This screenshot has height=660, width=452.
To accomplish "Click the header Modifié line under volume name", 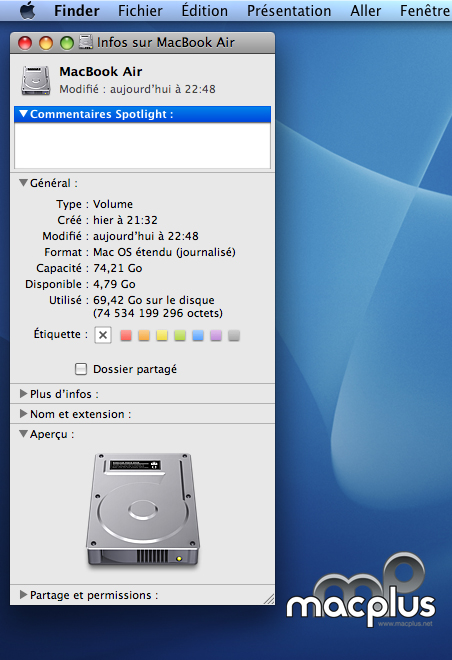I will 137,89.
